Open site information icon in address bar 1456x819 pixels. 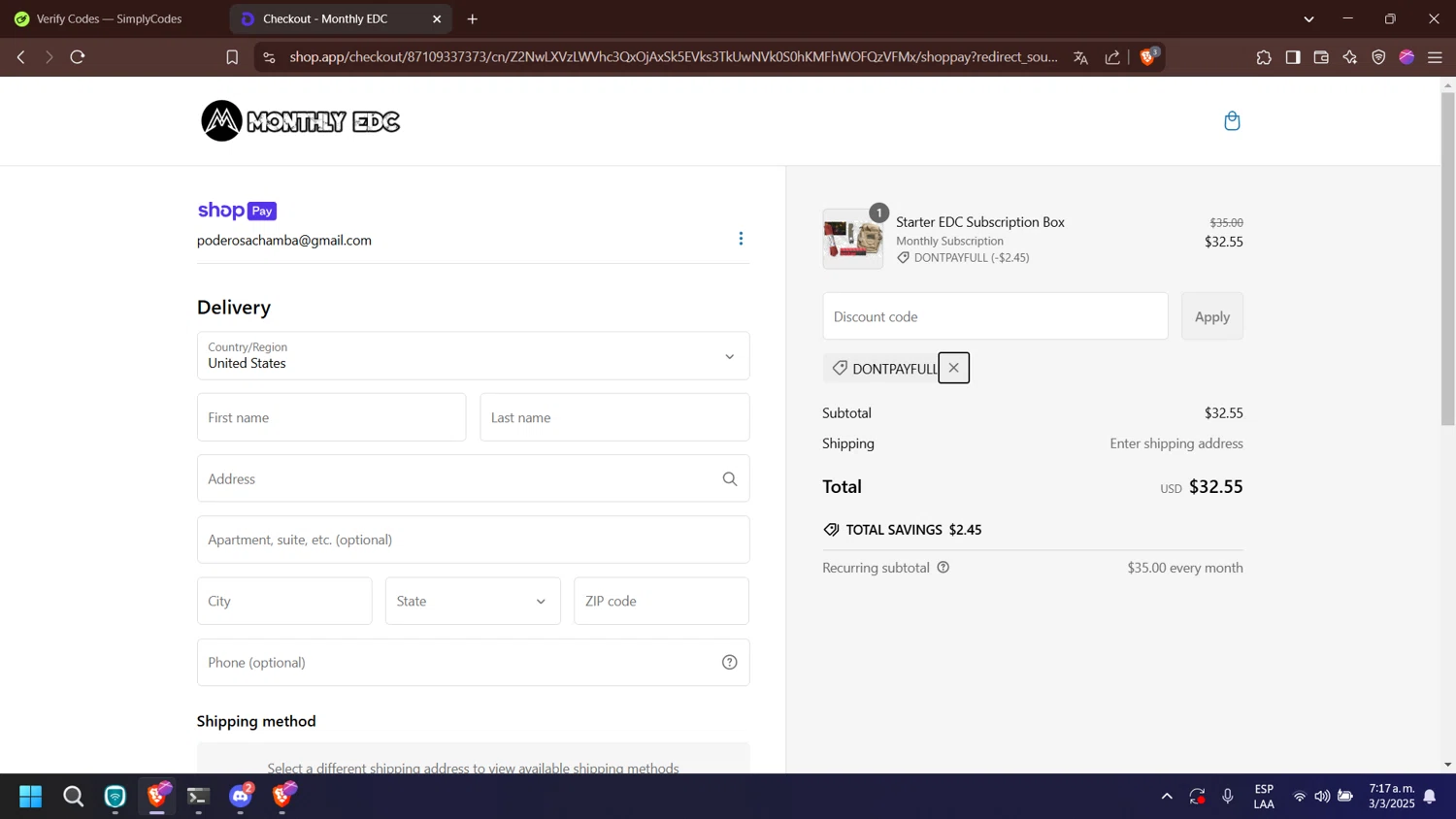(269, 57)
